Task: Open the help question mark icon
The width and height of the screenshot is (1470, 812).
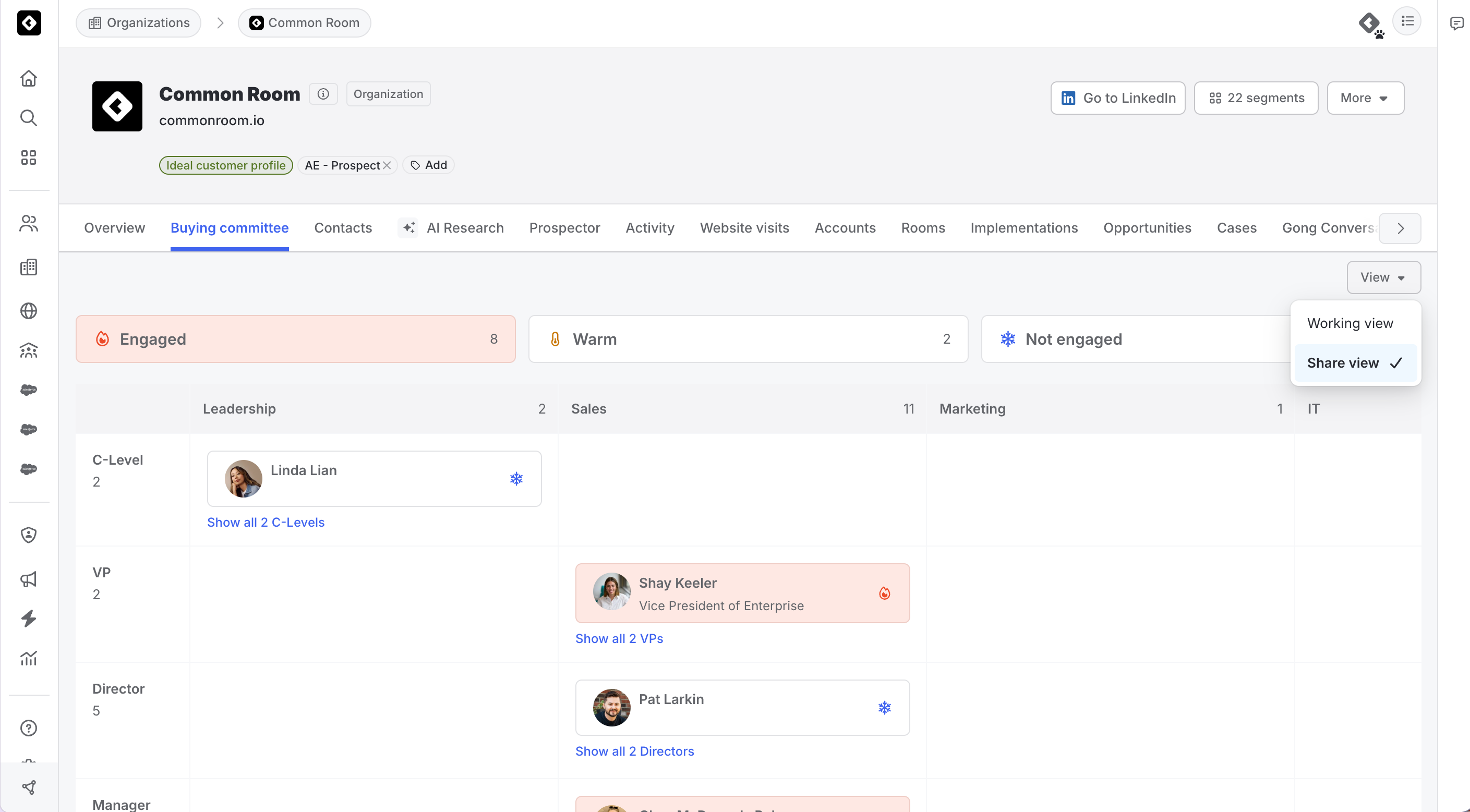Action: pos(29,728)
